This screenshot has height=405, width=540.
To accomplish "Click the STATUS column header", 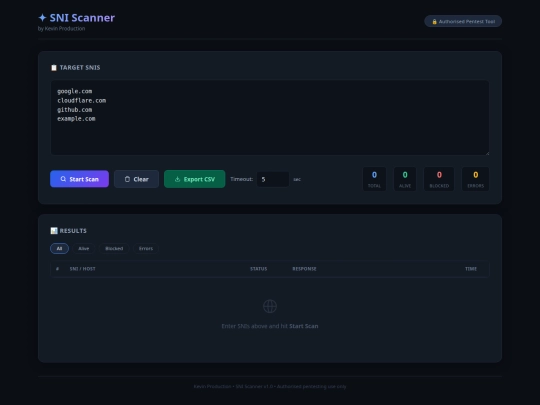I will tap(259, 269).
